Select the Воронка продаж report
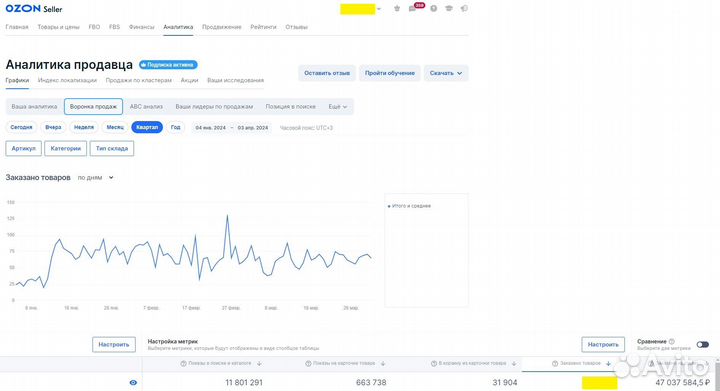 tap(93, 106)
